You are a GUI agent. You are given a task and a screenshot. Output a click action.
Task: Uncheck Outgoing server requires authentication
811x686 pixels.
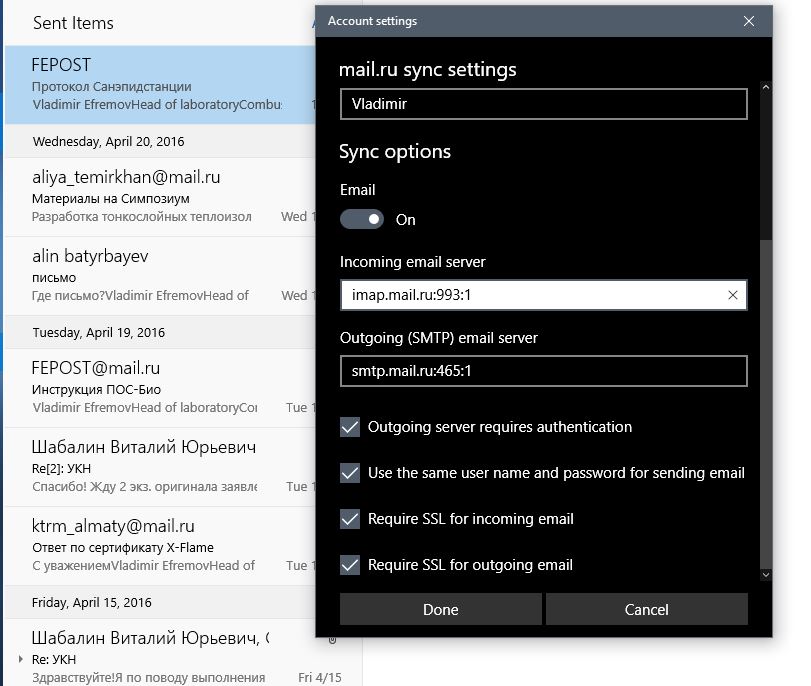pyautogui.click(x=350, y=427)
